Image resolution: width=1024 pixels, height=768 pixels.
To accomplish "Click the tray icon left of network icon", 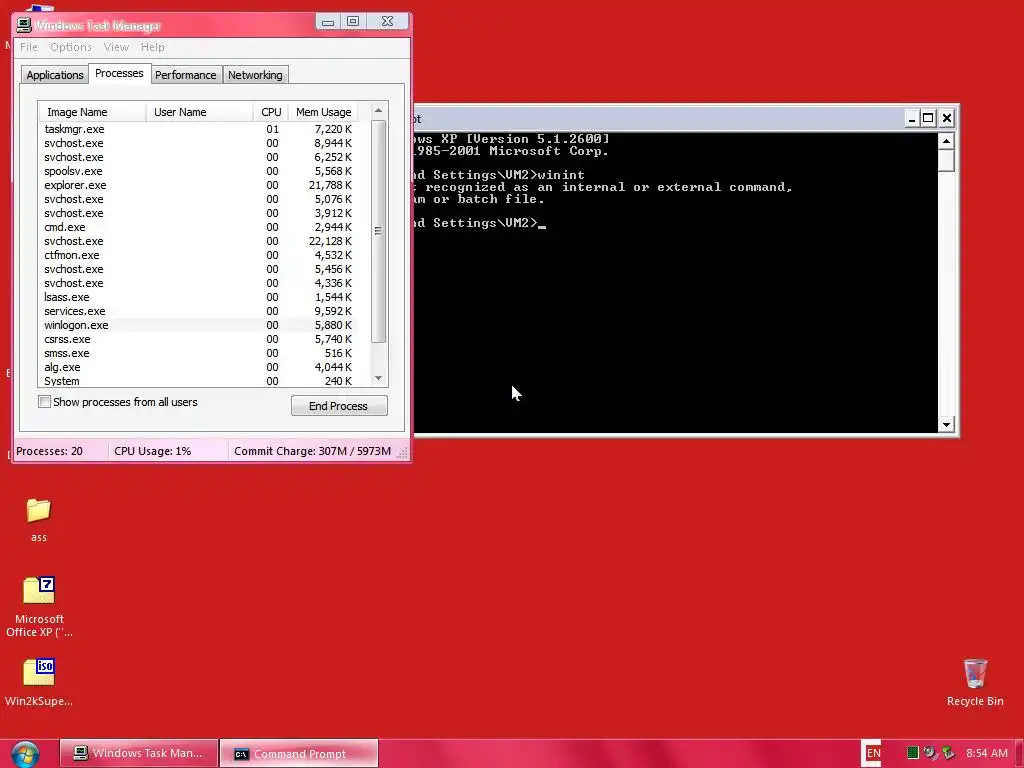I will 930,753.
